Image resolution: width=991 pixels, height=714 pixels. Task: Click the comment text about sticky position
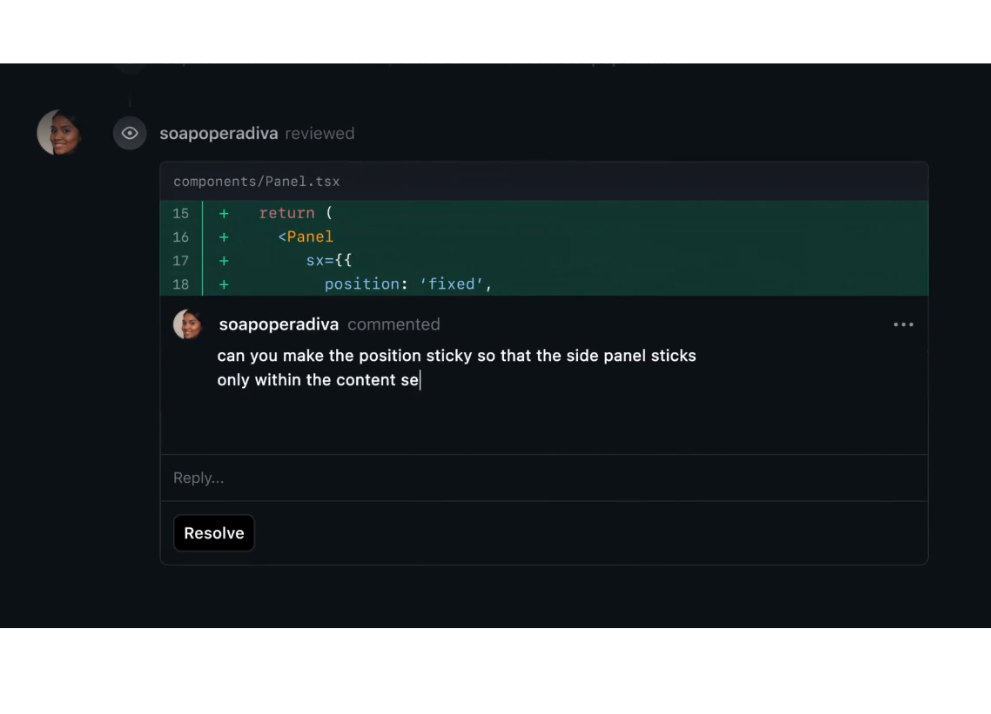tap(456, 367)
